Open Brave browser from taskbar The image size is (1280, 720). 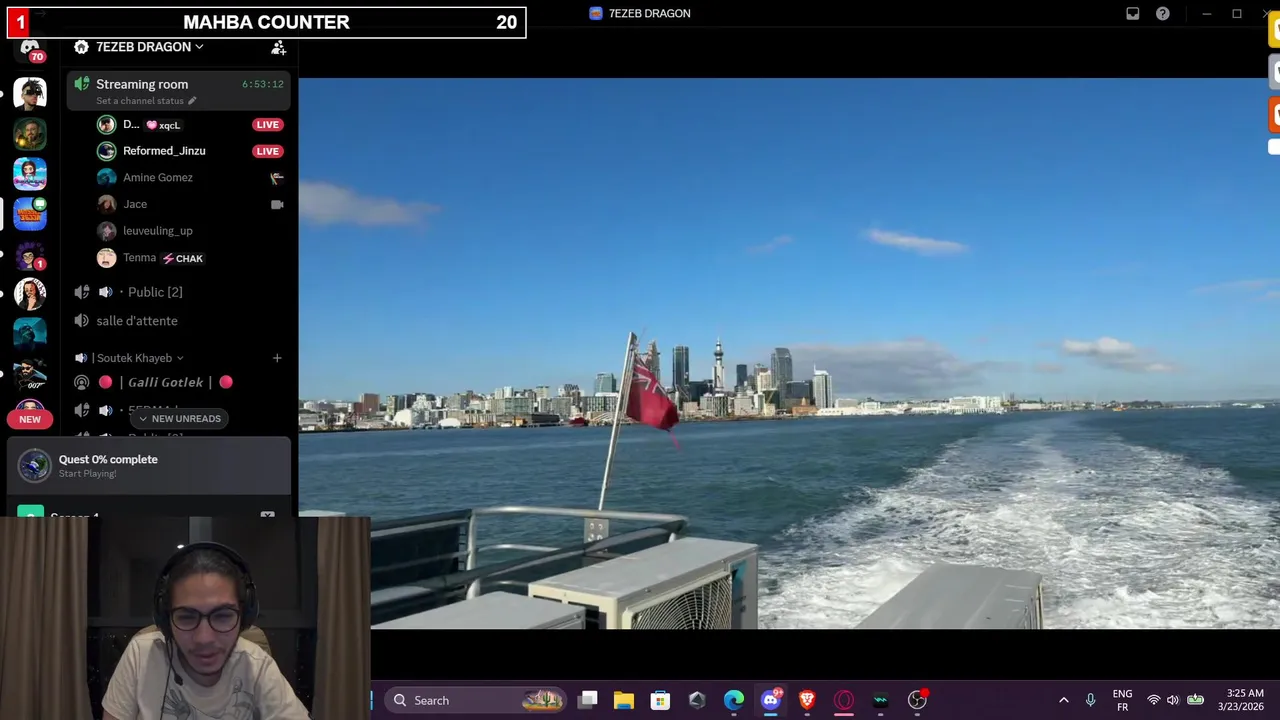coord(807,700)
